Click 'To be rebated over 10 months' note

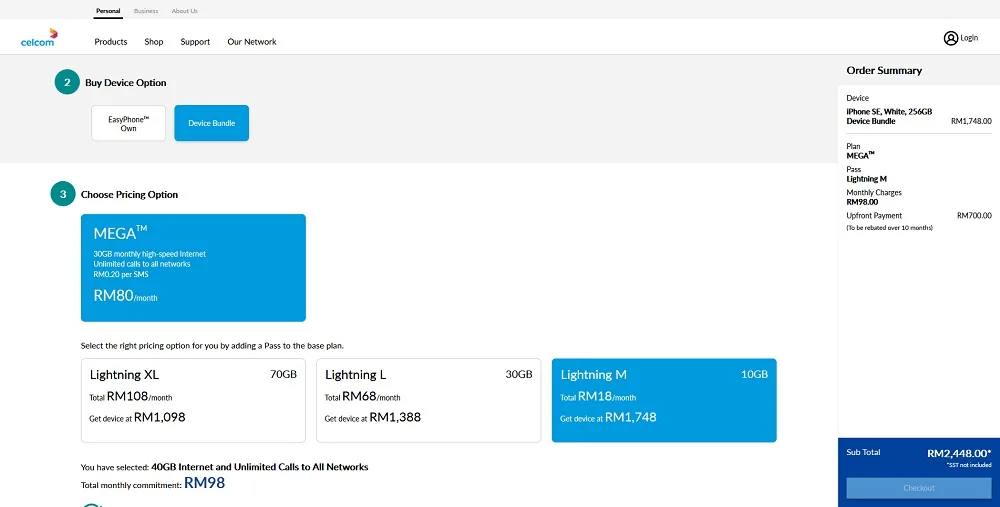(x=889, y=228)
